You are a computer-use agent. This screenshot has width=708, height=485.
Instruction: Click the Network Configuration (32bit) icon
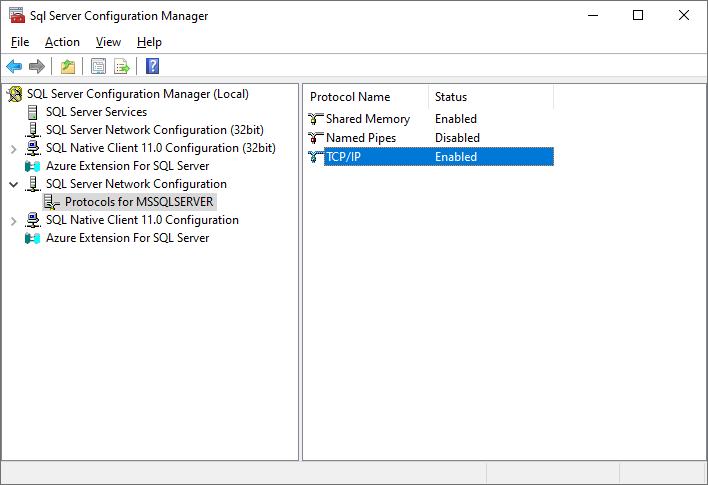[x=33, y=130]
